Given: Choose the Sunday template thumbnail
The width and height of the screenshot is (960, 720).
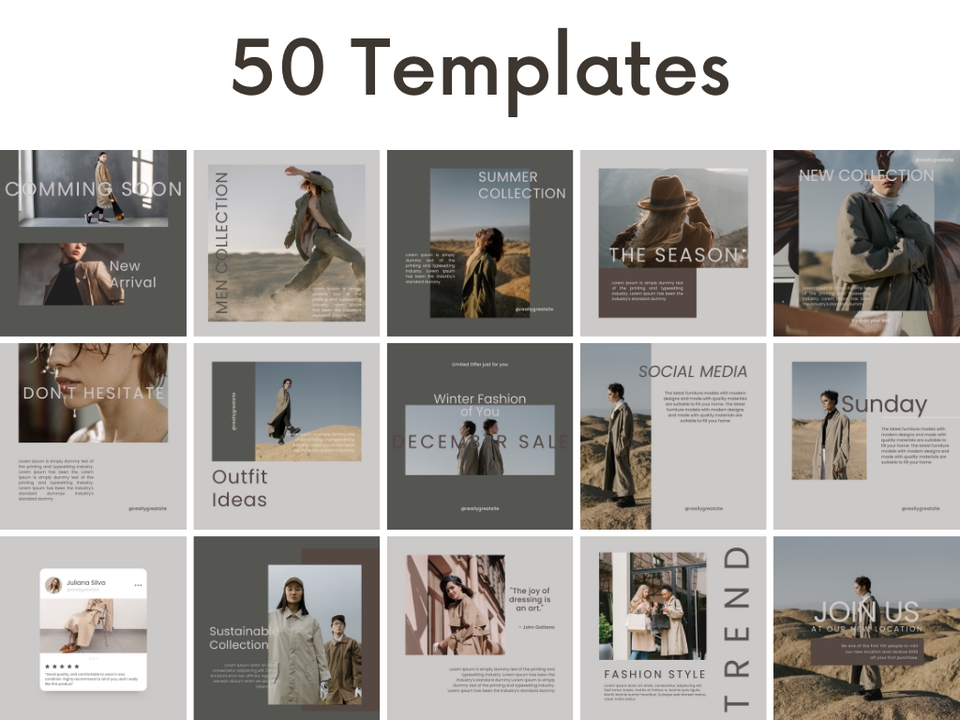Looking at the screenshot, I should 867,436.
